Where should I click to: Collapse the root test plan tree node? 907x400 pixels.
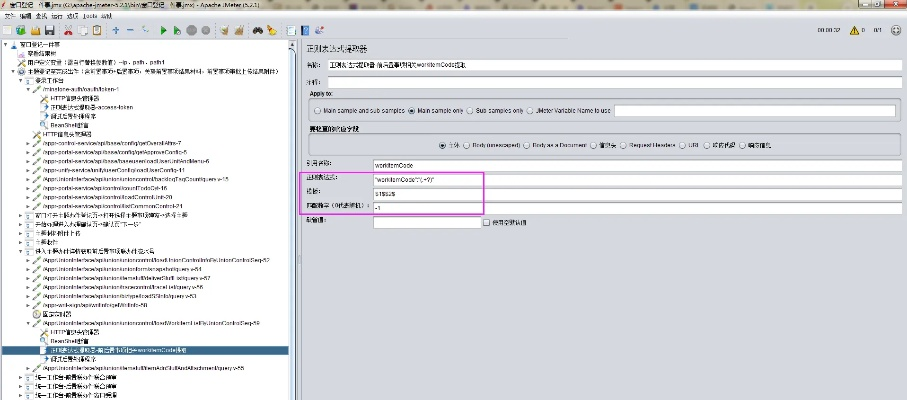coord(6,45)
